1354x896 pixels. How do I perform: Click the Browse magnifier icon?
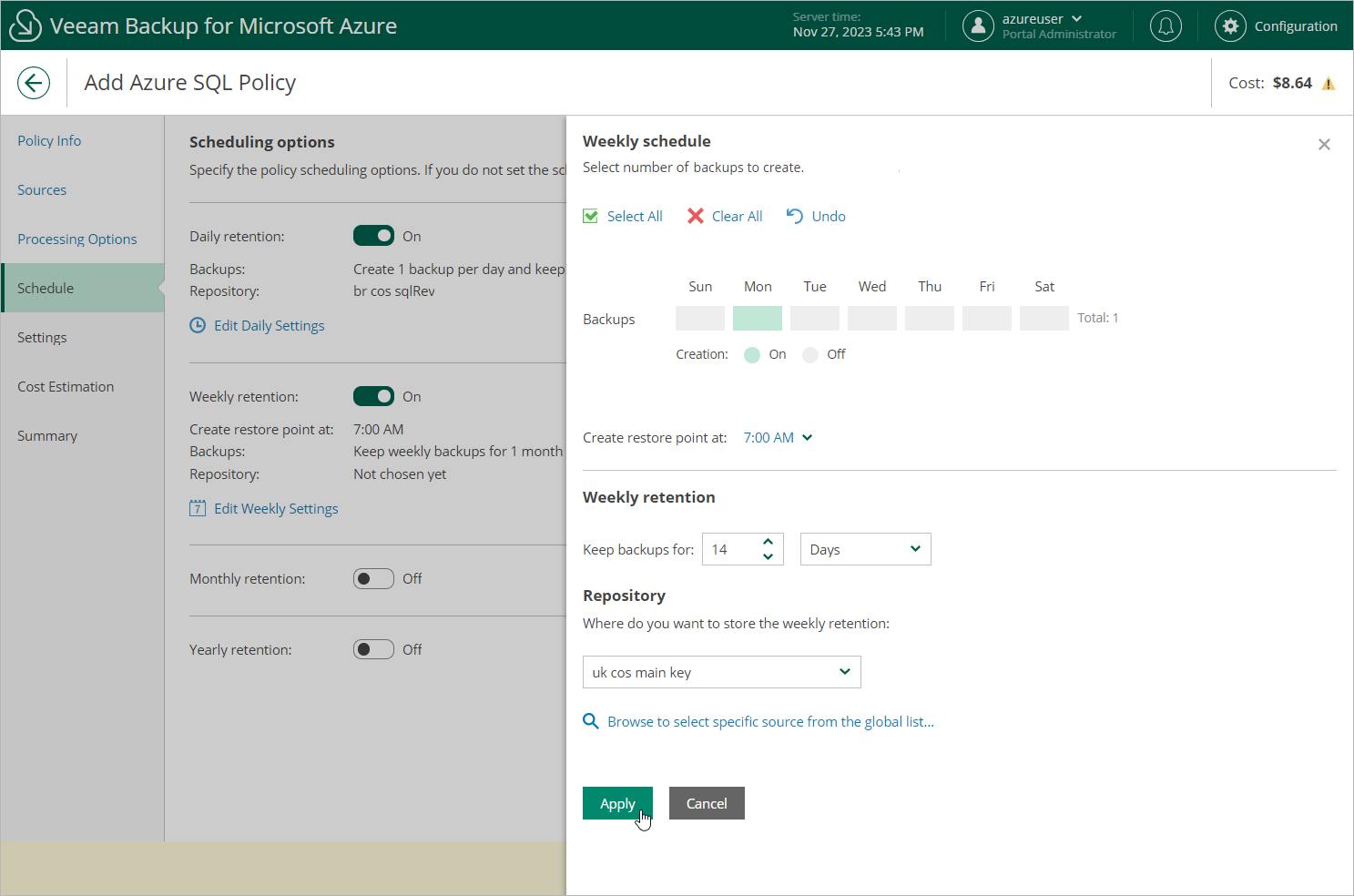(591, 721)
